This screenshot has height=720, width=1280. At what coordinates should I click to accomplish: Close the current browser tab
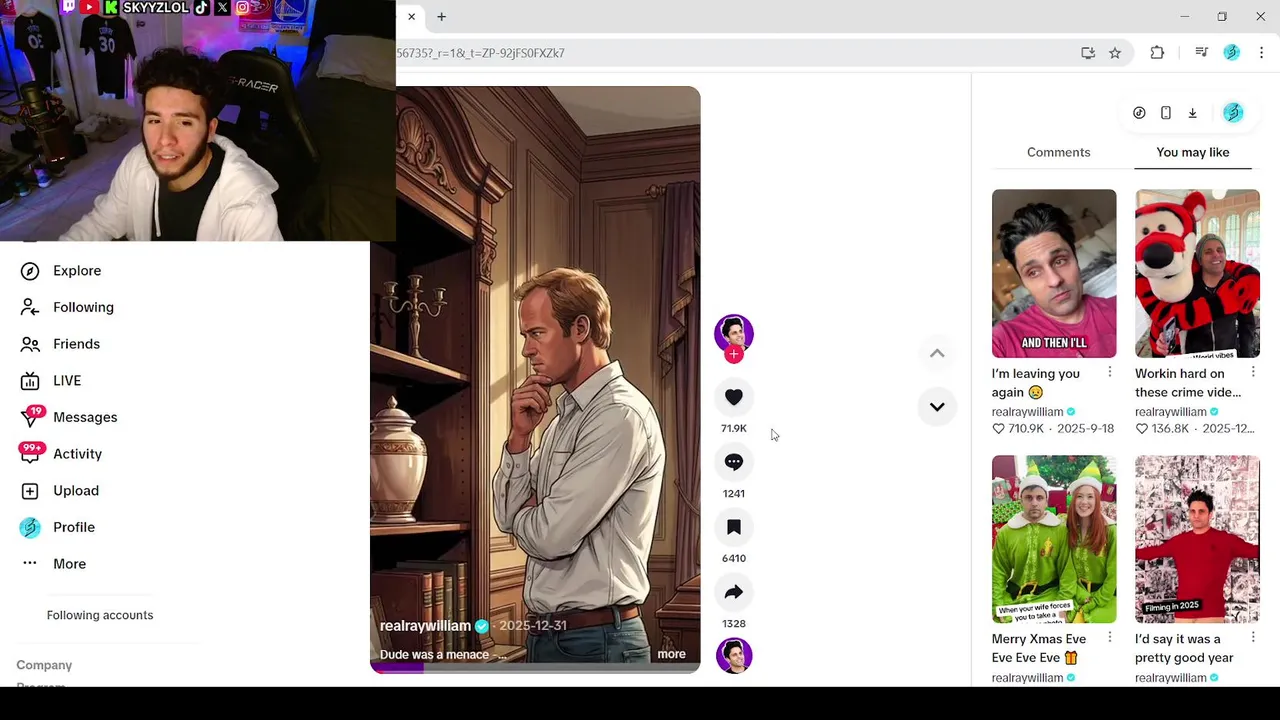[411, 16]
